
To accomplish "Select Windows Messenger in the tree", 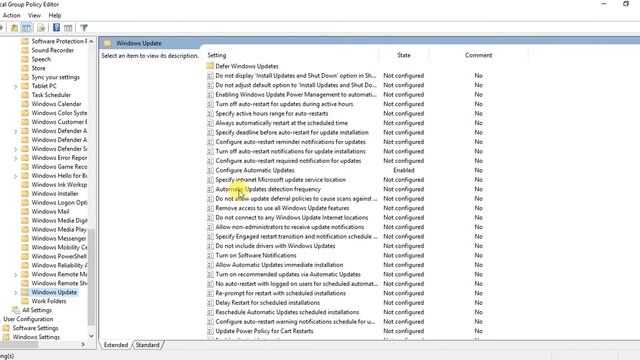I will click(59, 238).
